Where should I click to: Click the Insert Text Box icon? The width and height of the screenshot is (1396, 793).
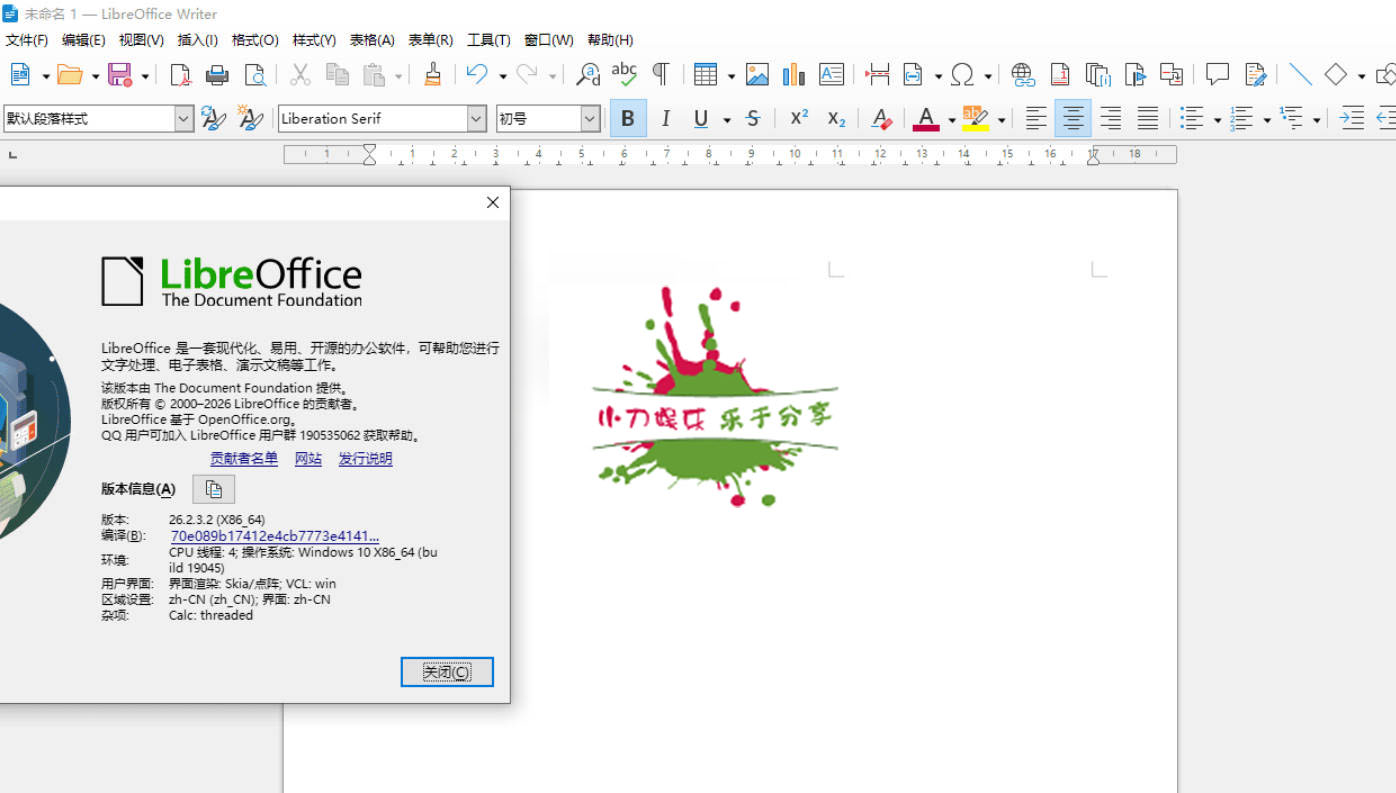pyautogui.click(x=831, y=75)
